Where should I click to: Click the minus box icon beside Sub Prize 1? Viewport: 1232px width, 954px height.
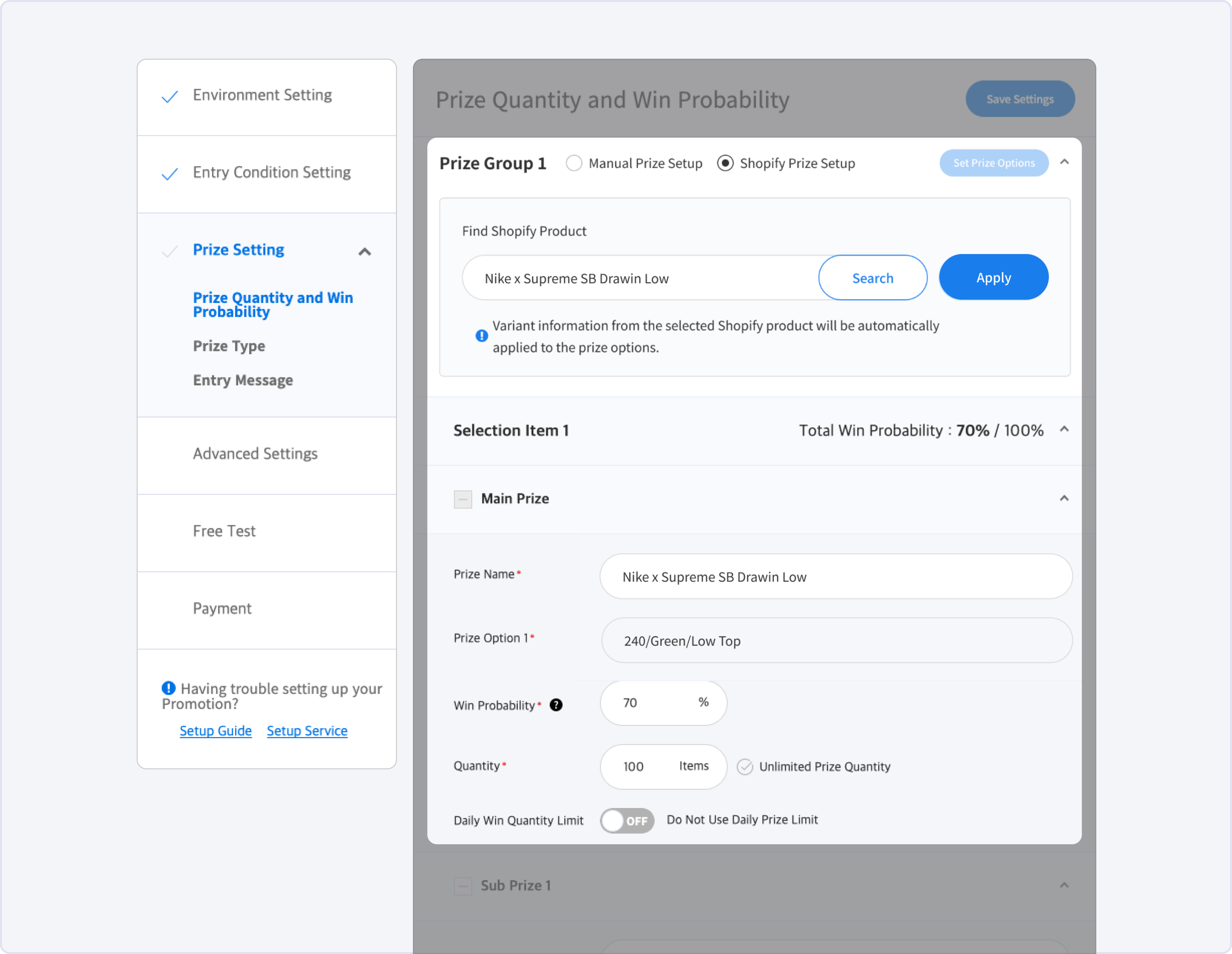(463, 886)
